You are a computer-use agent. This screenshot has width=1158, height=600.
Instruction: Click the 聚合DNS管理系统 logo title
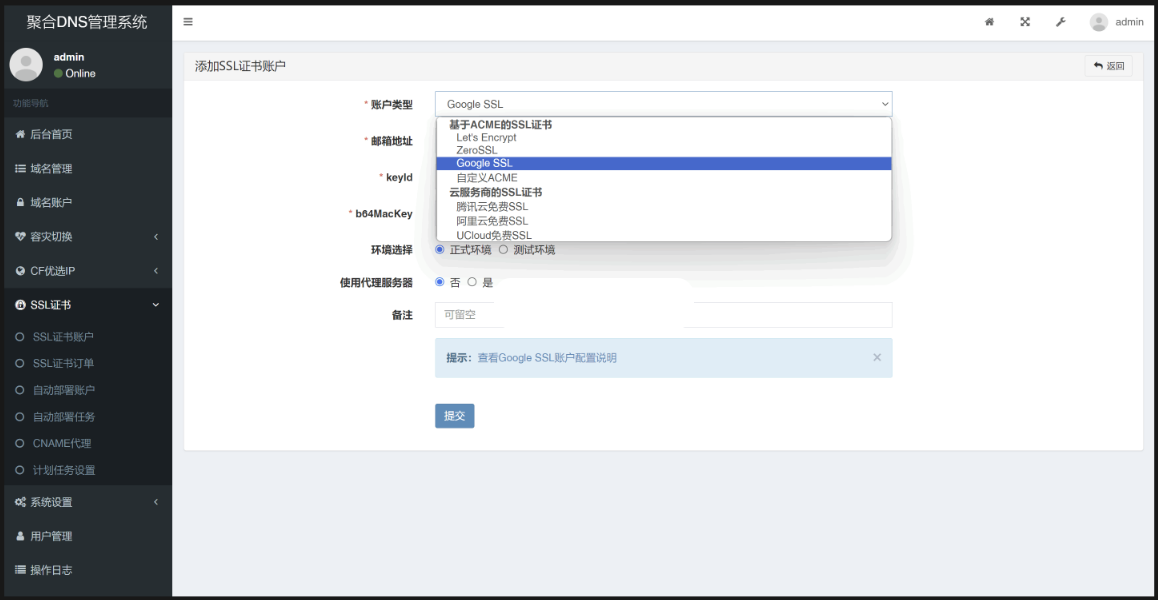point(86,22)
